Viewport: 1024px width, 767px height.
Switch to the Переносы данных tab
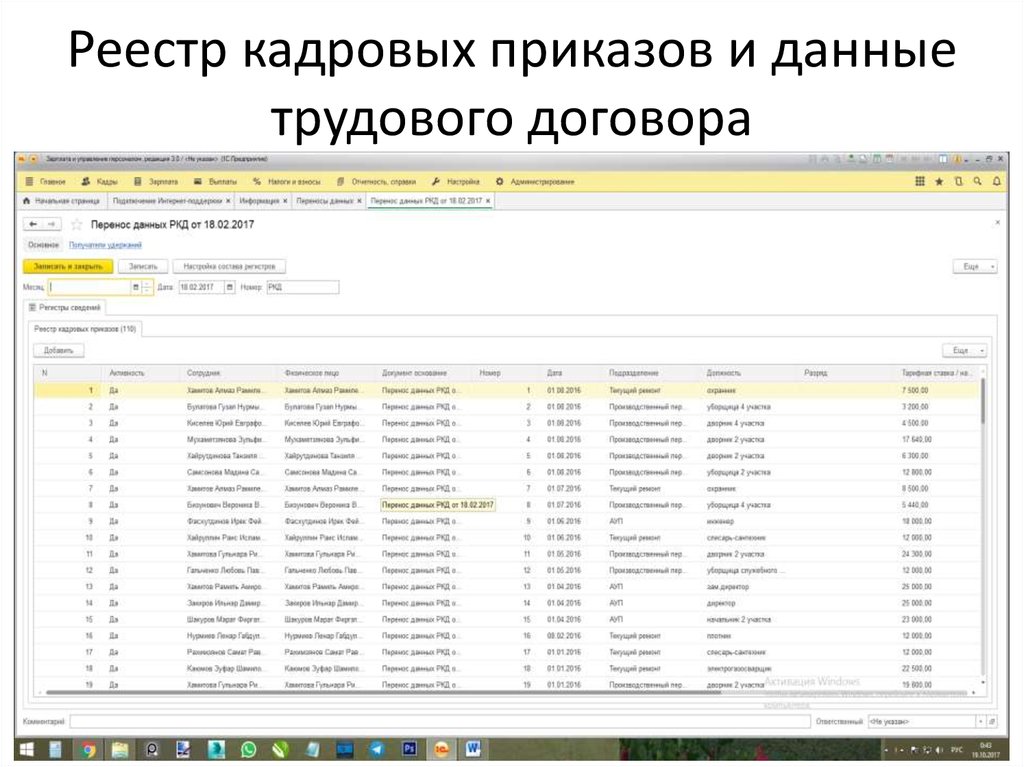326,200
